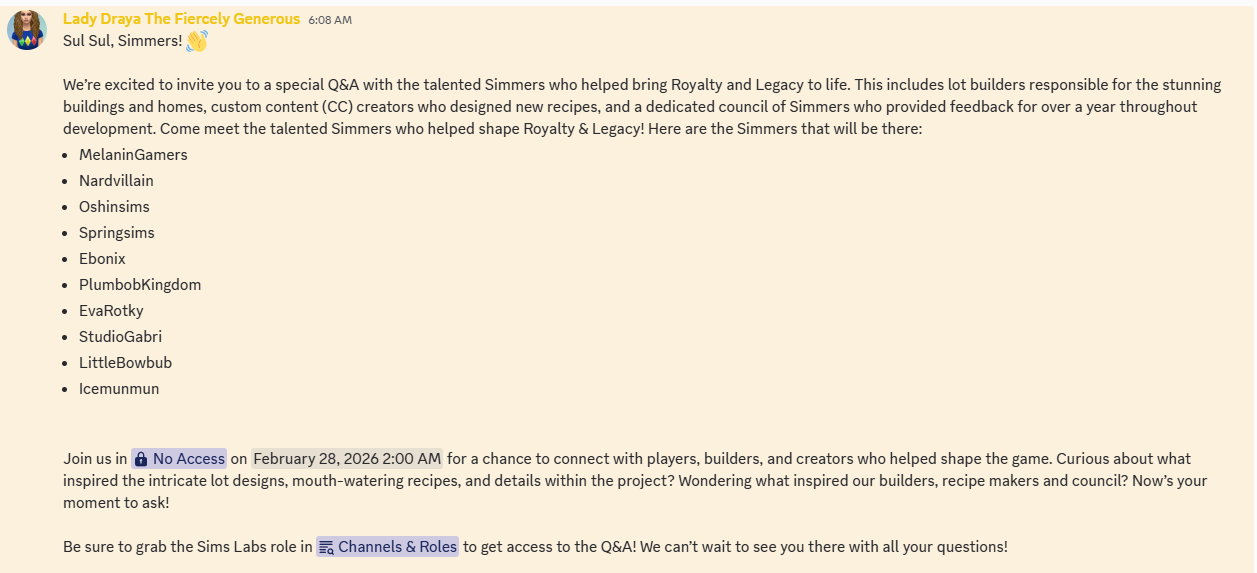Click Lady Draya's profile avatar
Viewport: 1257px width, 573px height.
click(x=27, y=30)
